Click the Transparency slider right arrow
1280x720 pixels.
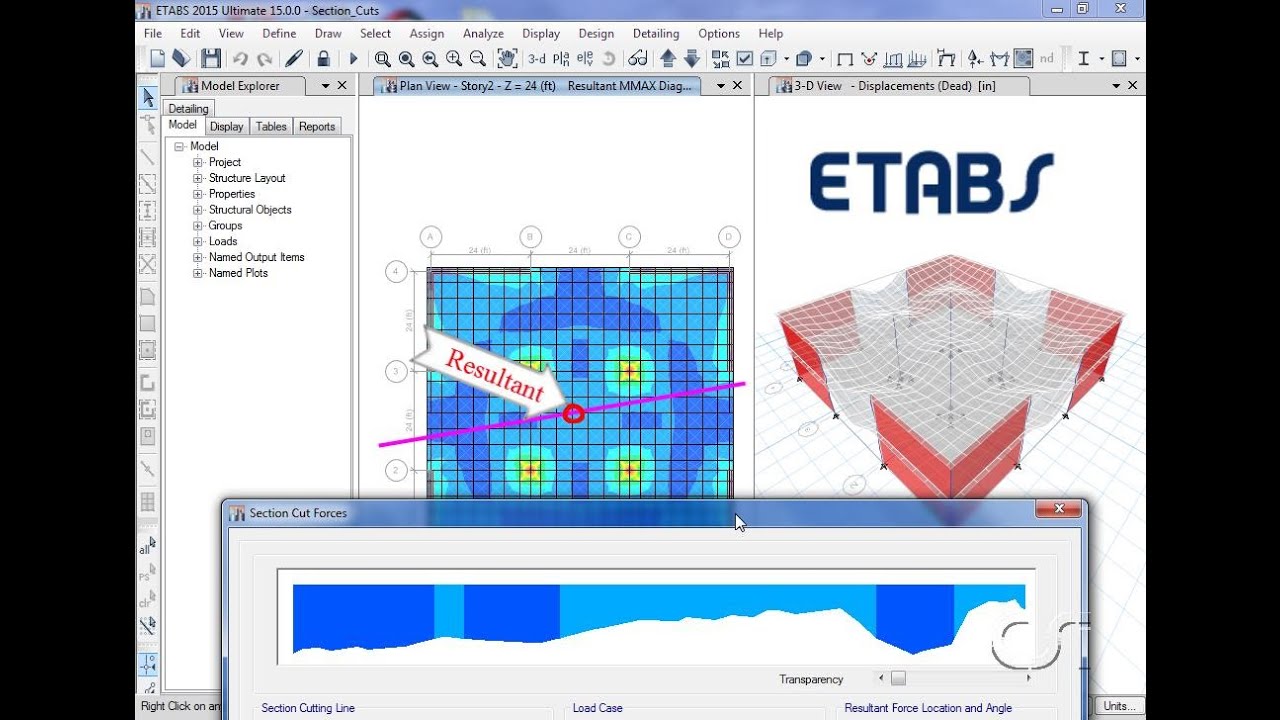[x=1028, y=679]
